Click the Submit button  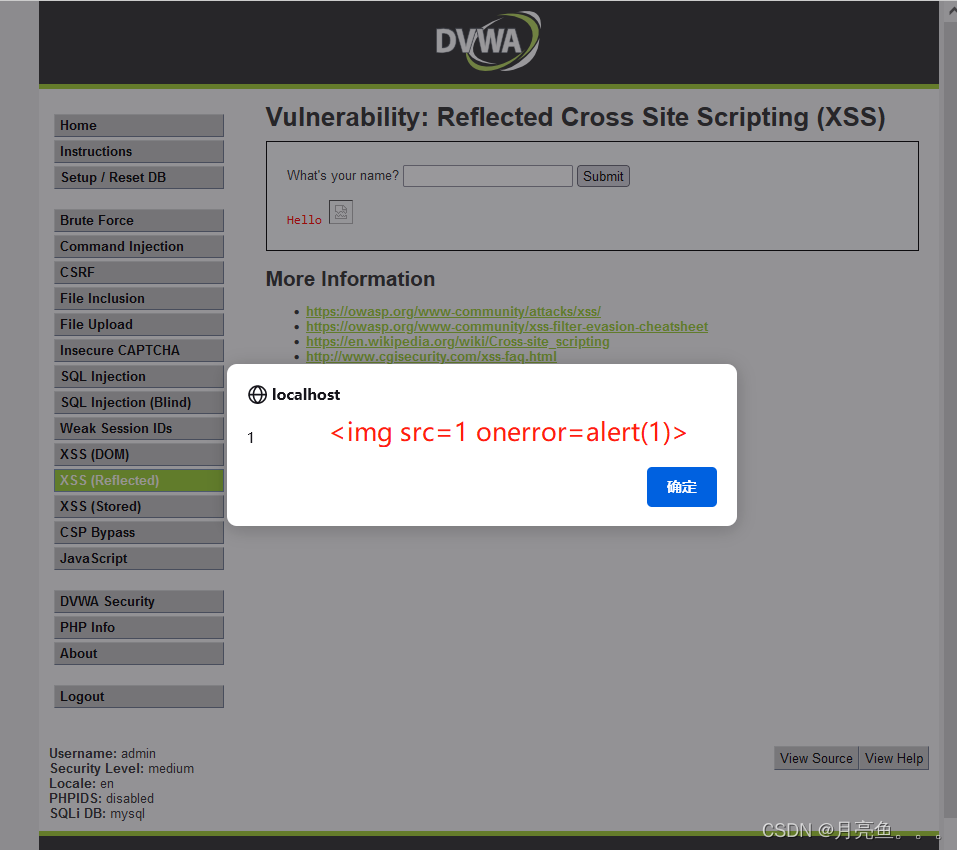pos(603,176)
